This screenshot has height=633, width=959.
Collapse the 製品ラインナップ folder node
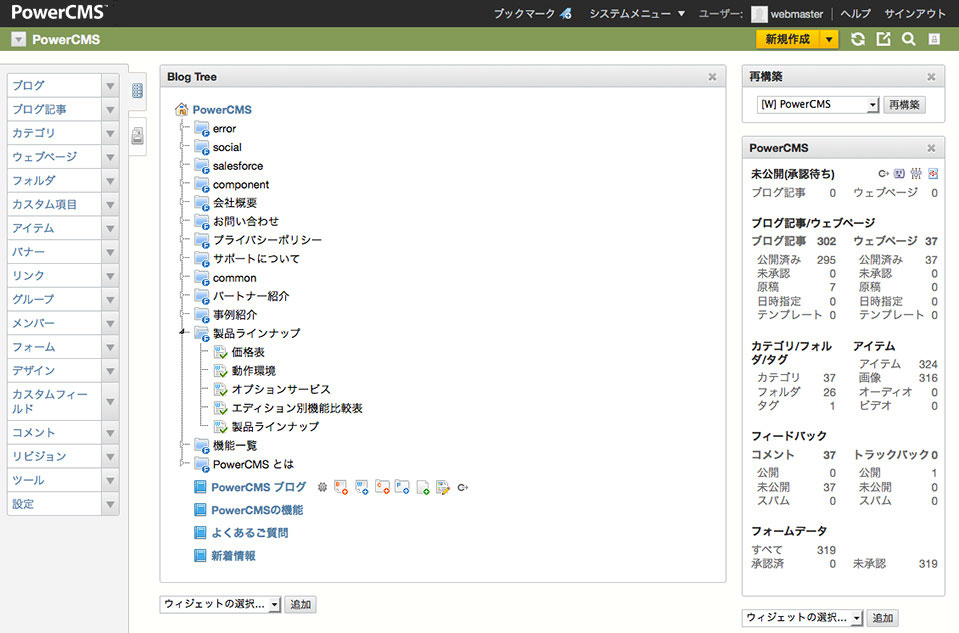[x=182, y=332]
